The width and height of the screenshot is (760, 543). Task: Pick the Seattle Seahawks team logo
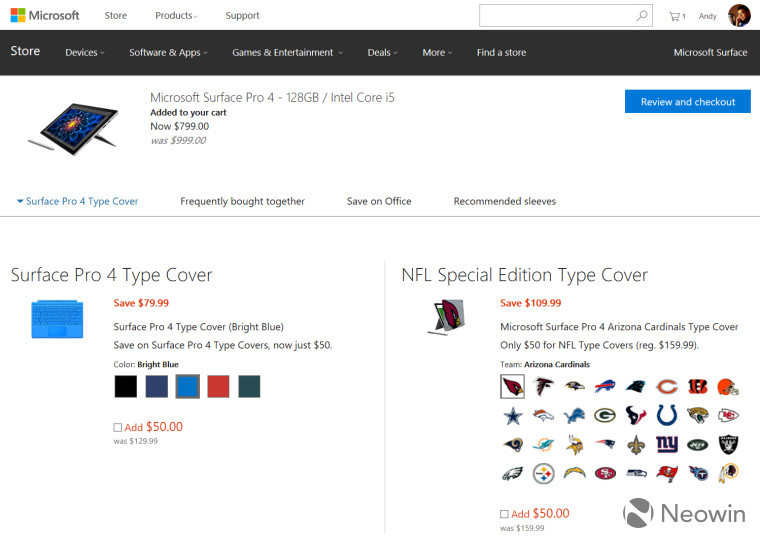pos(635,473)
